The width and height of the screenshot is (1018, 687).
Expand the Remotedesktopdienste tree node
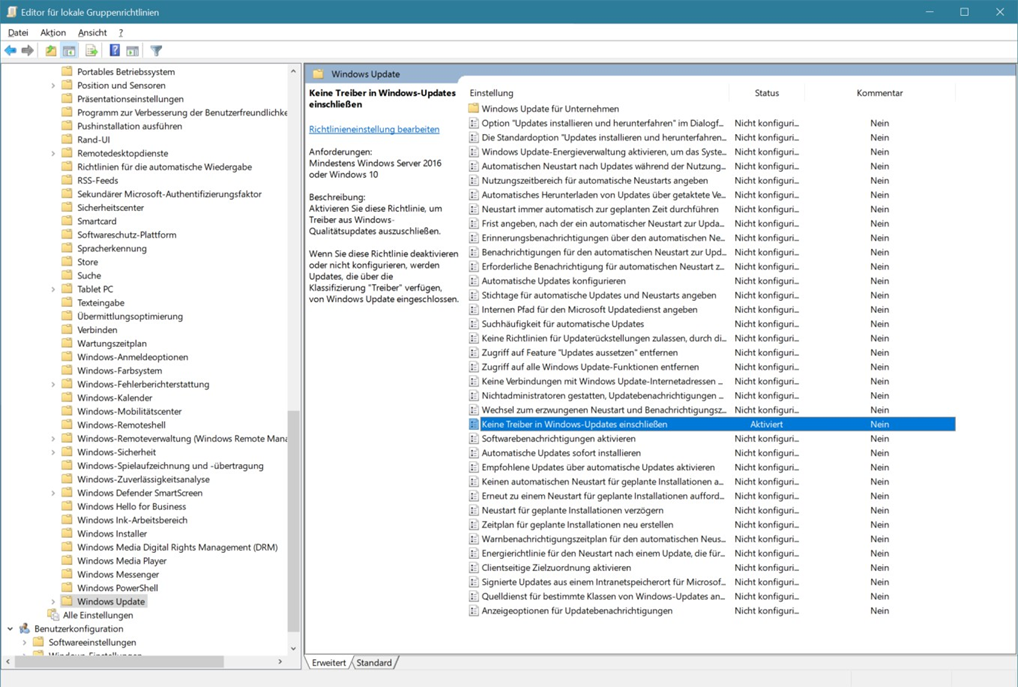53,154
